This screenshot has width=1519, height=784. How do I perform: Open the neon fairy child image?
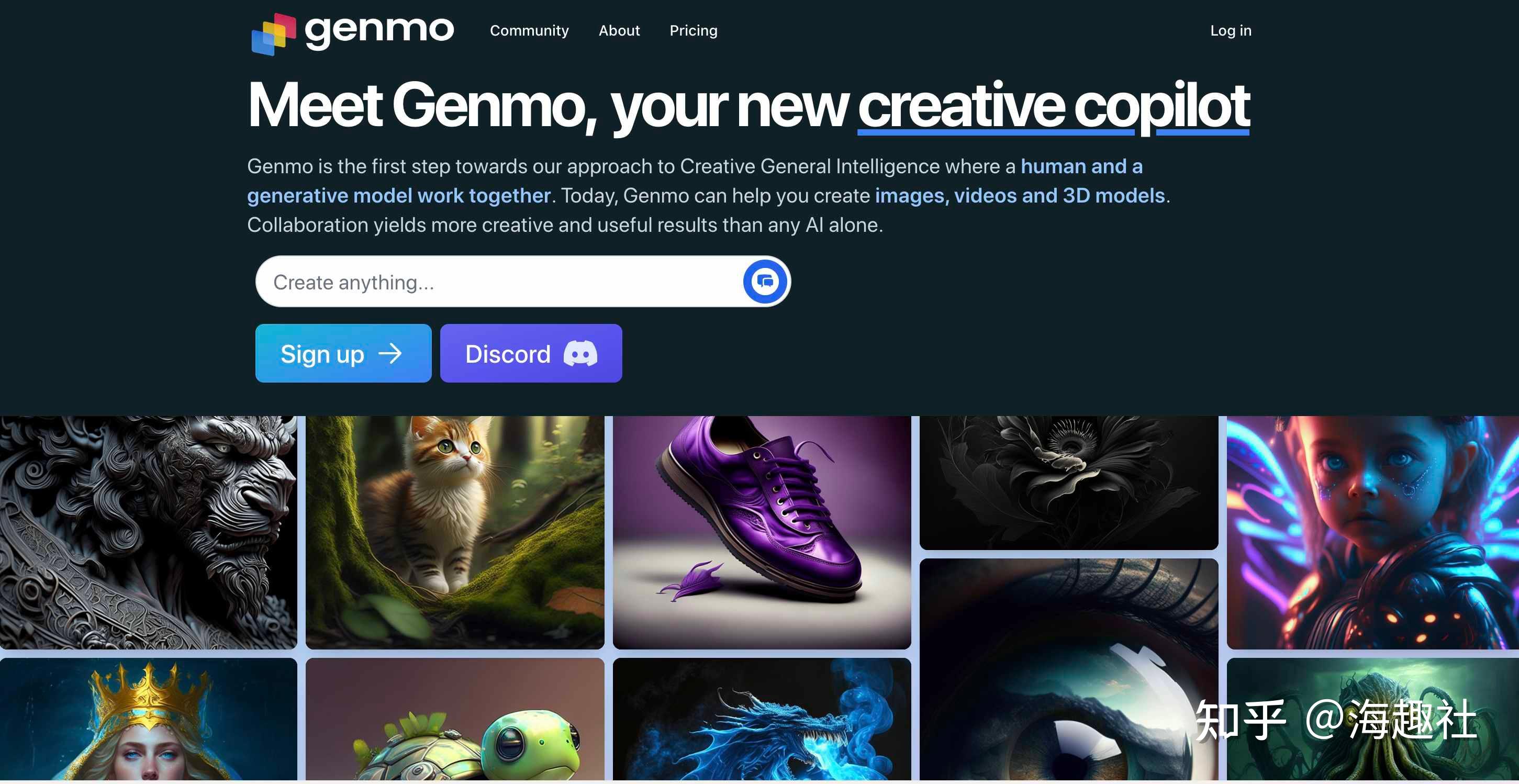coord(1373,532)
